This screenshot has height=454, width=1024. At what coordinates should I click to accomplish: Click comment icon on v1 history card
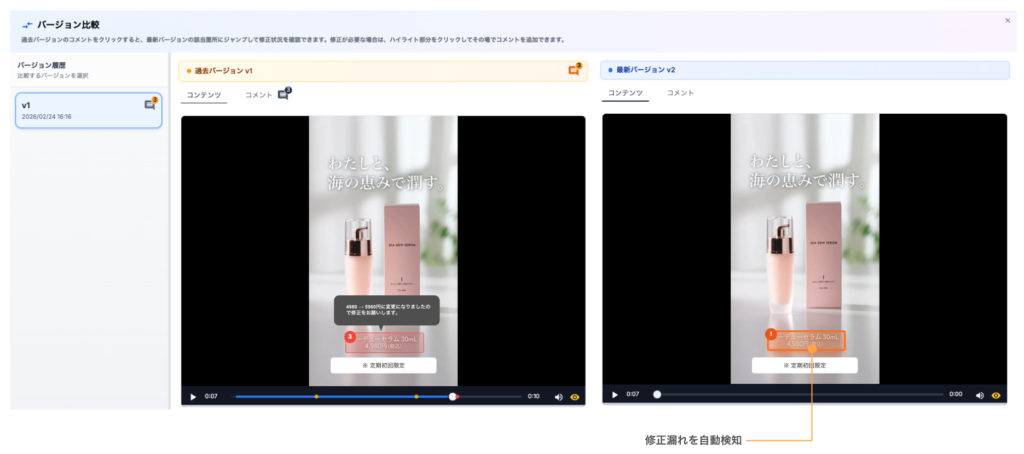[150, 104]
